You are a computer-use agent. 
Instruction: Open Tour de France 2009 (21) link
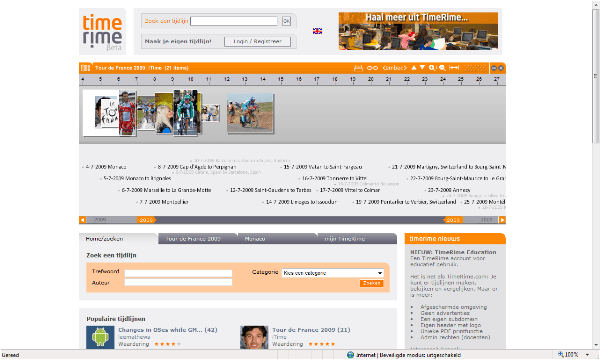[311, 330]
